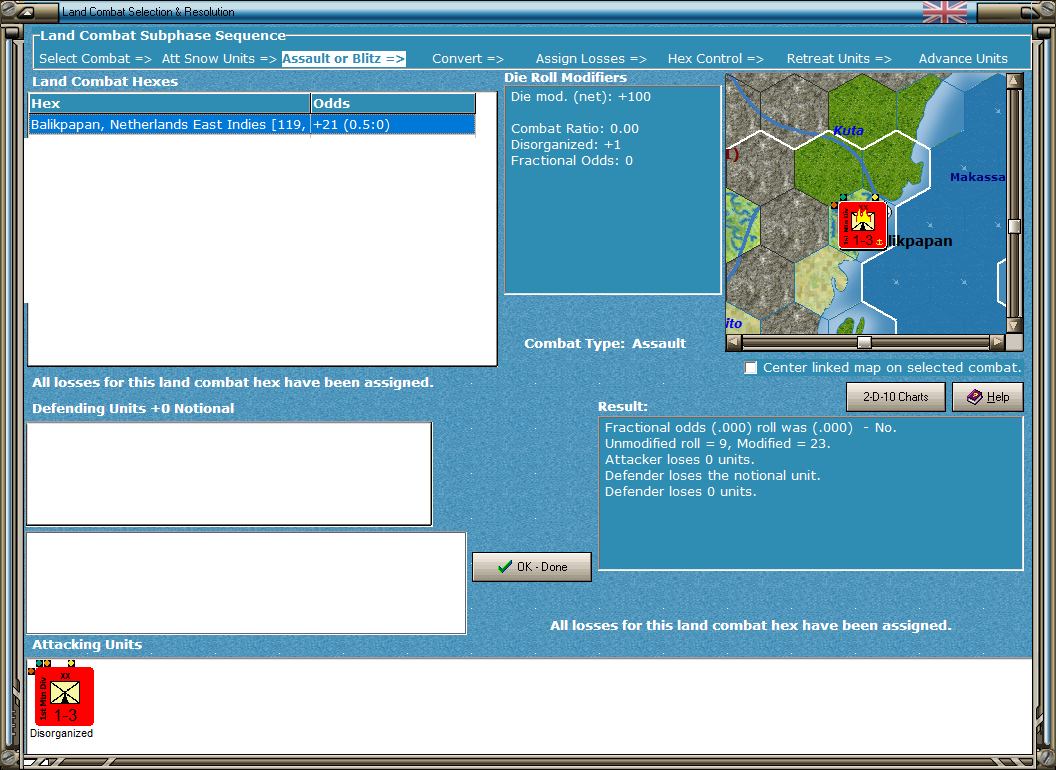The image size is (1056, 770).
Task: Click the map's vertical scrollbar down arrow
Action: pyautogui.click(x=1014, y=325)
